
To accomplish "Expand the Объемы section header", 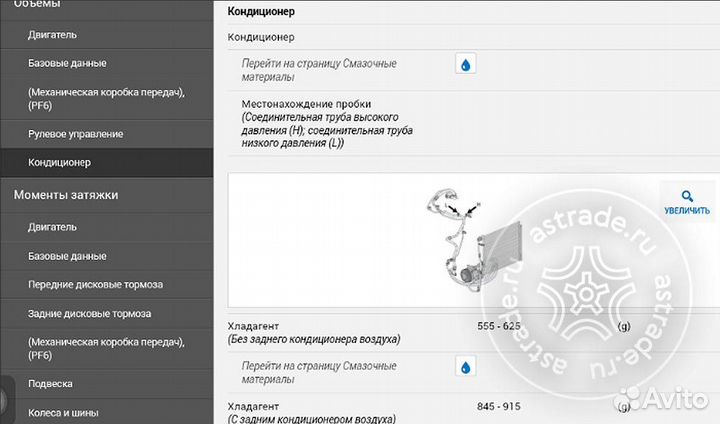I will (x=50, y=5).
